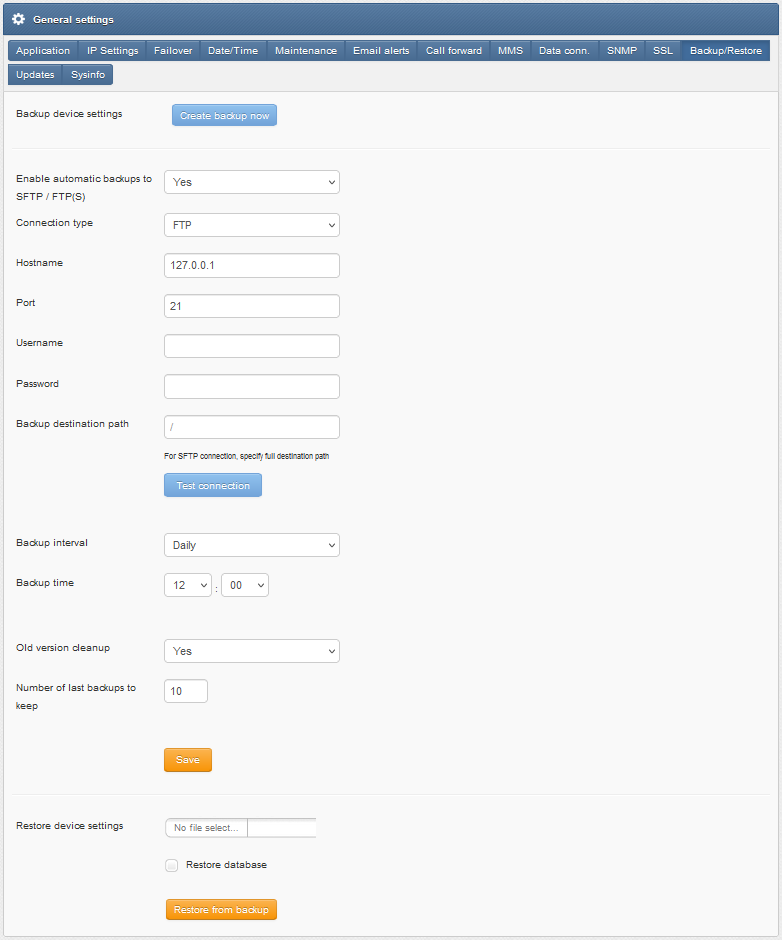Expand the Connection type dropdown

point(252,225)
